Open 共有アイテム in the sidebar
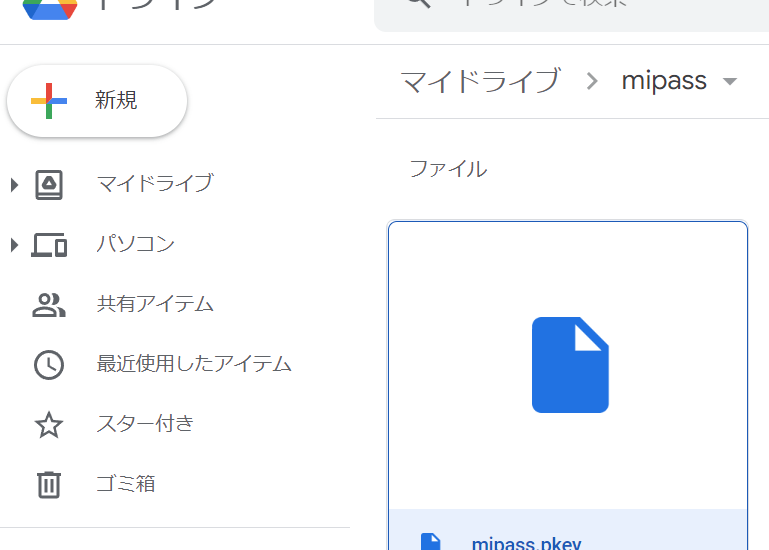The height and width of the screenshot is (550, 769). (155, 304)
